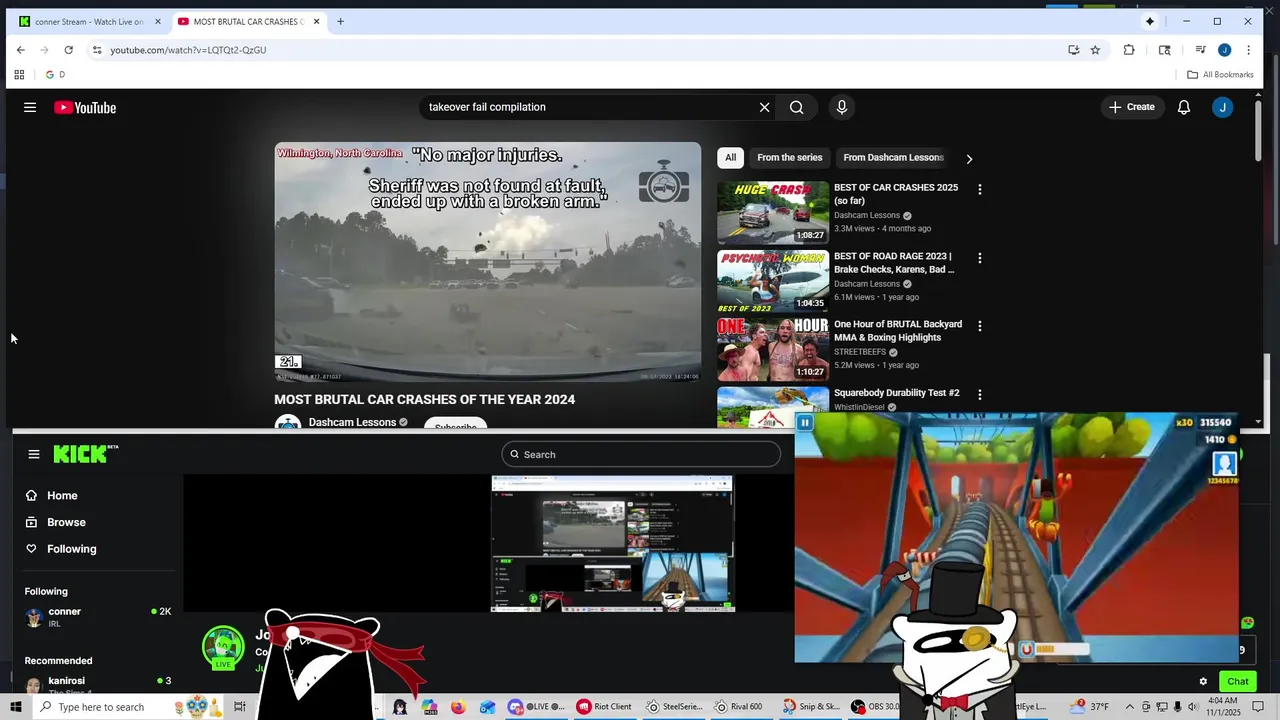Close the conner Stream browser tab
The height and width of the screenshot is (720, 1280).
pyautogui.click(x=157, y=21)
